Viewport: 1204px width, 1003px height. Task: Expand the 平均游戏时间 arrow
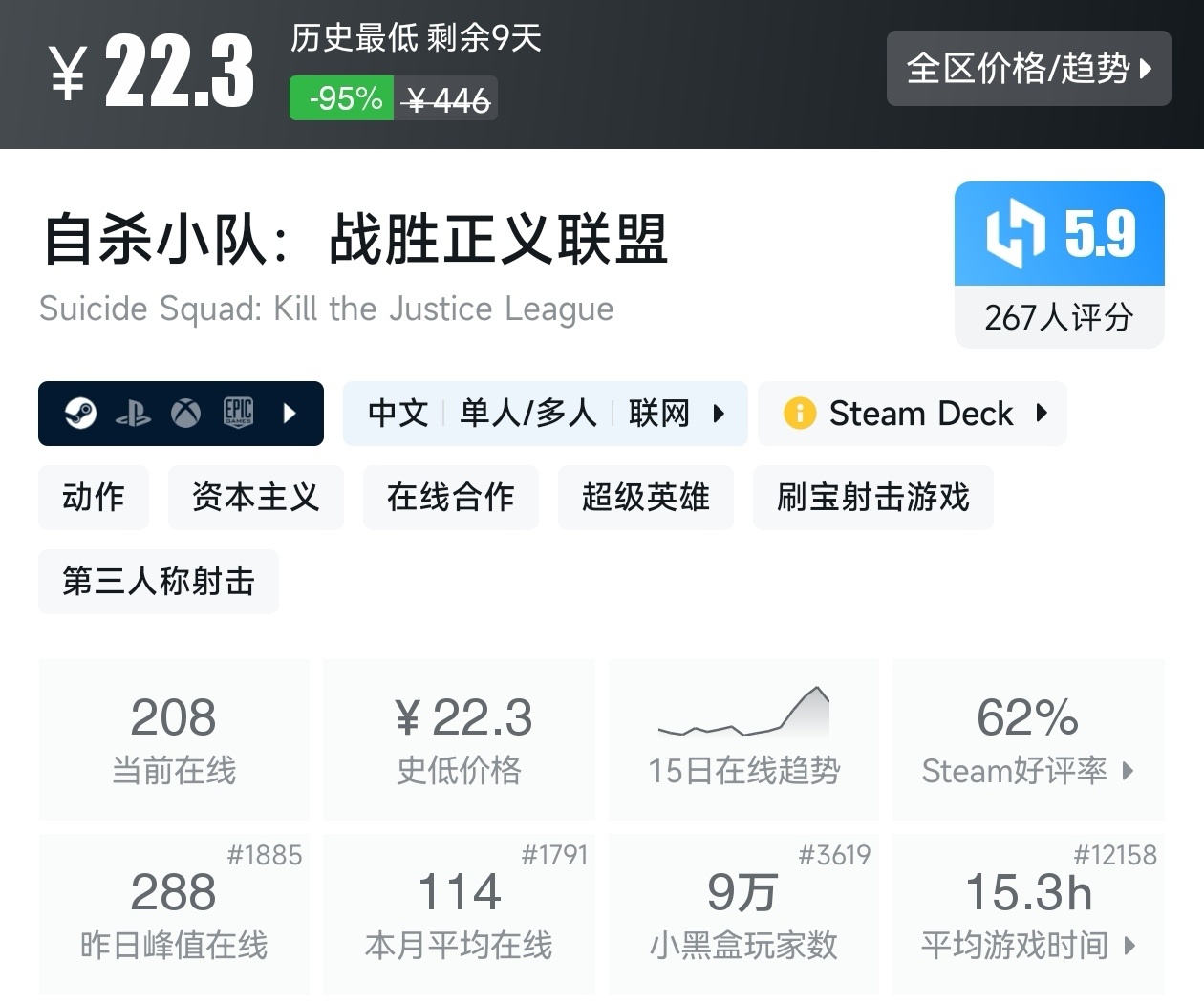[x=1130, y=946]
